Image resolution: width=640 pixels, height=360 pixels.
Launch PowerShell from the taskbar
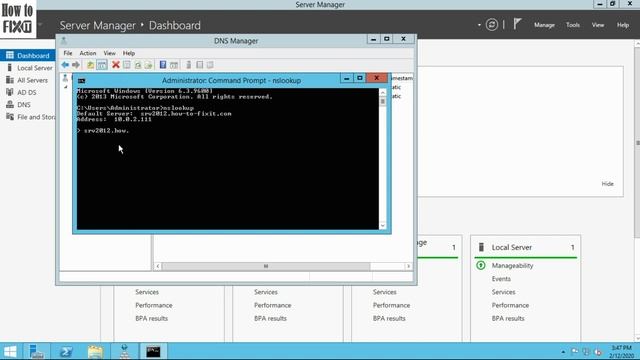tap(66, 351)
